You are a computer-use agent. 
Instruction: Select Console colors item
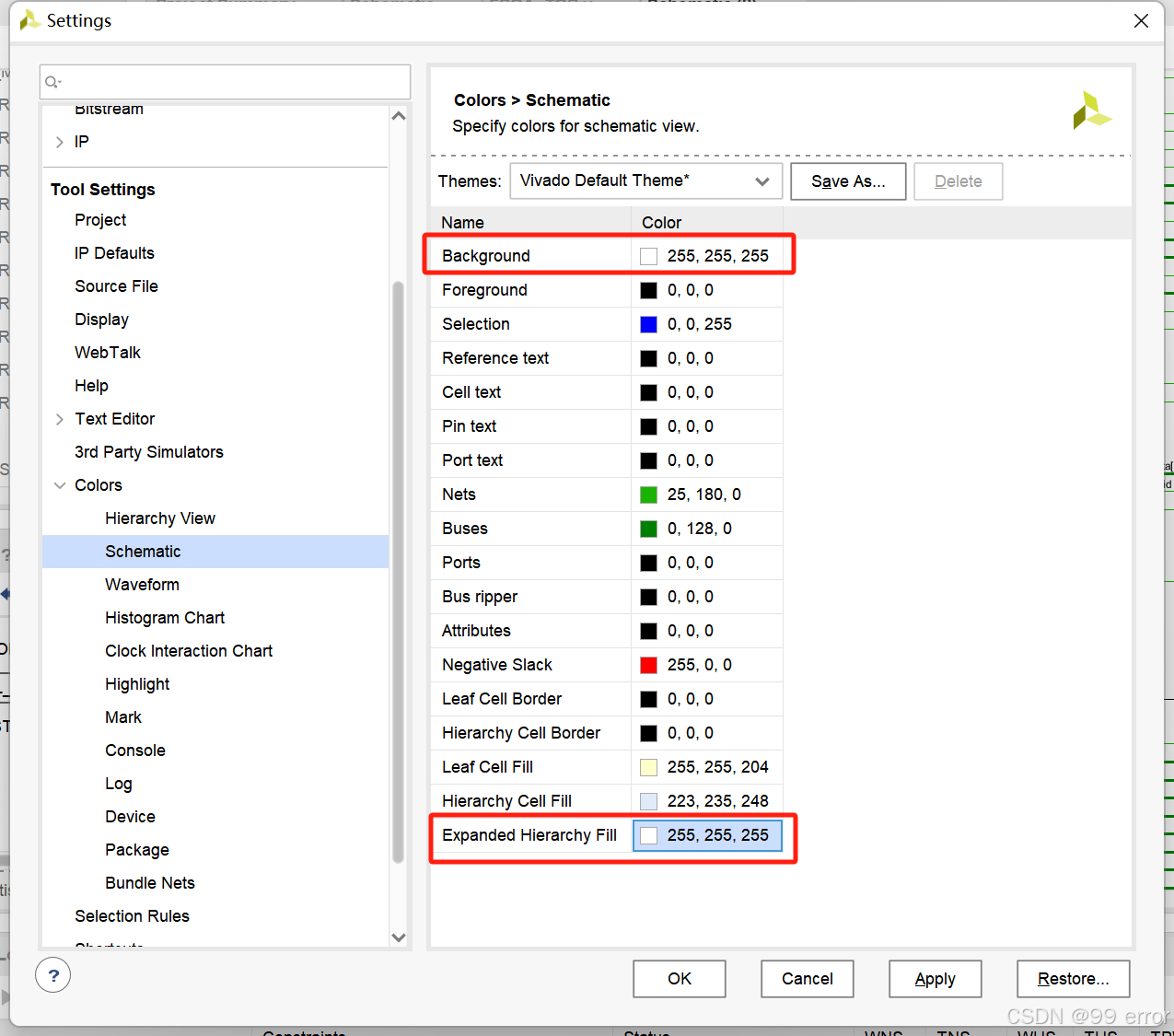(135, 751)
